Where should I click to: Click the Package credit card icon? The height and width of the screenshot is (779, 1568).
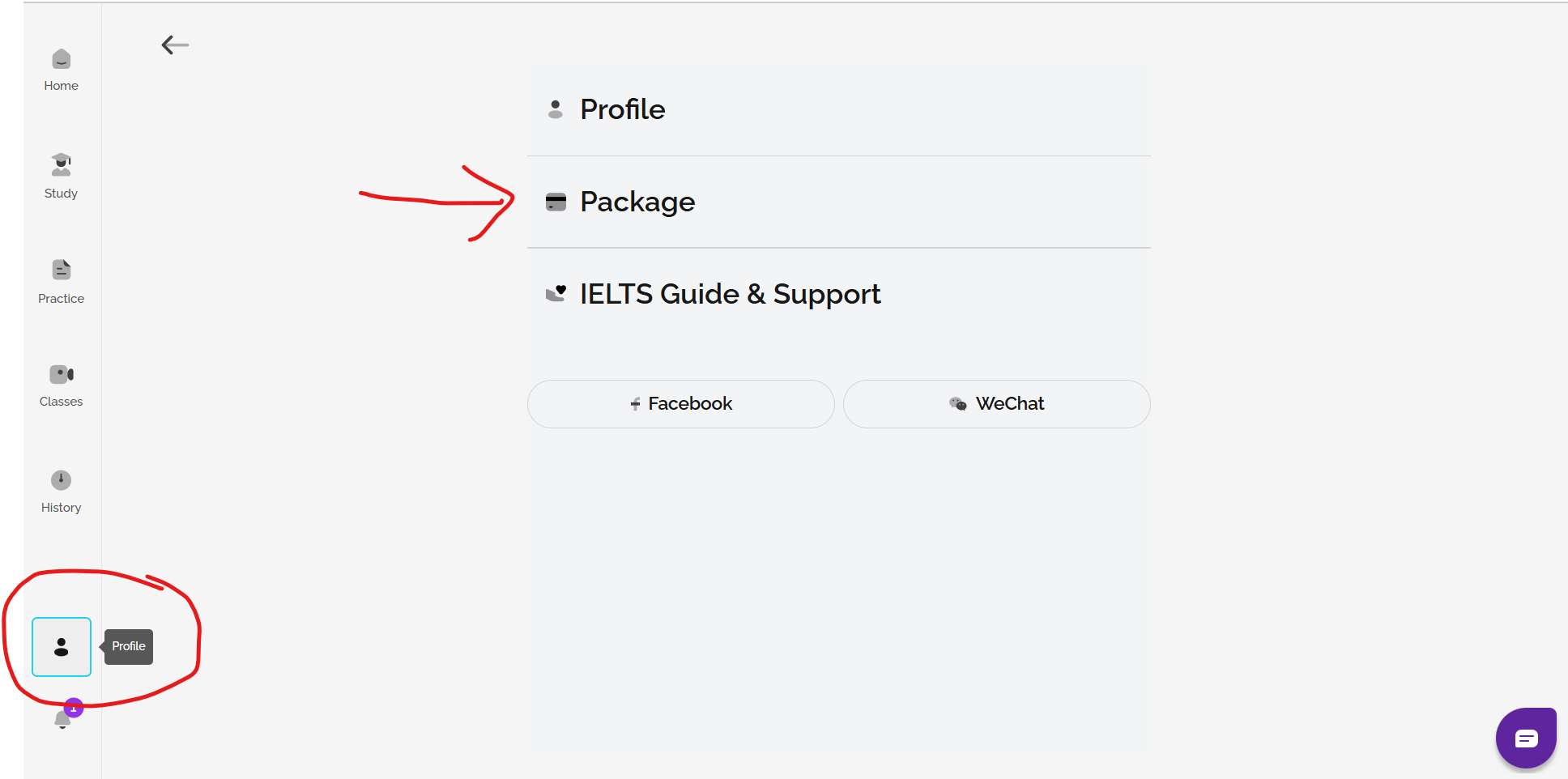click(x=556, y=202)
